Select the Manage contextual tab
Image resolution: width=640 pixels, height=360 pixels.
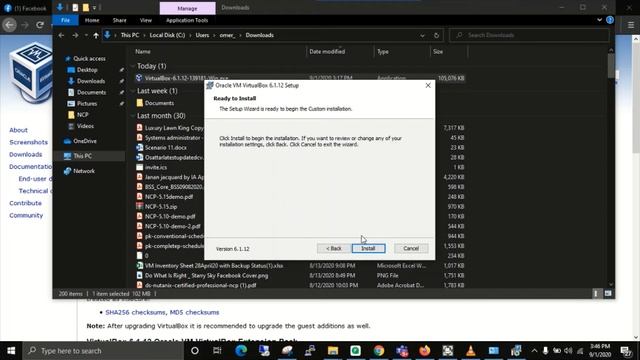point(187,8)
